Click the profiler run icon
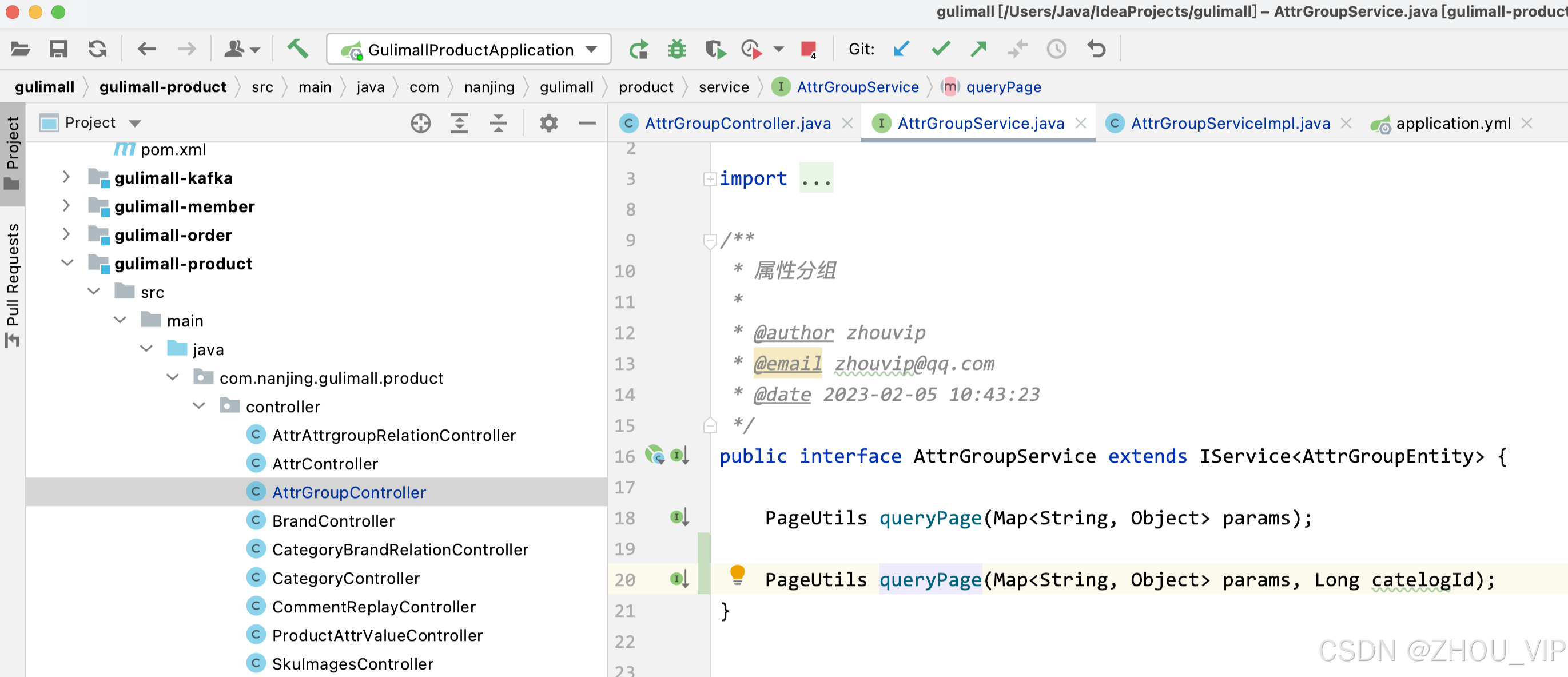The height and width of the screenshot is (677, 1568). tap(752, 49)
